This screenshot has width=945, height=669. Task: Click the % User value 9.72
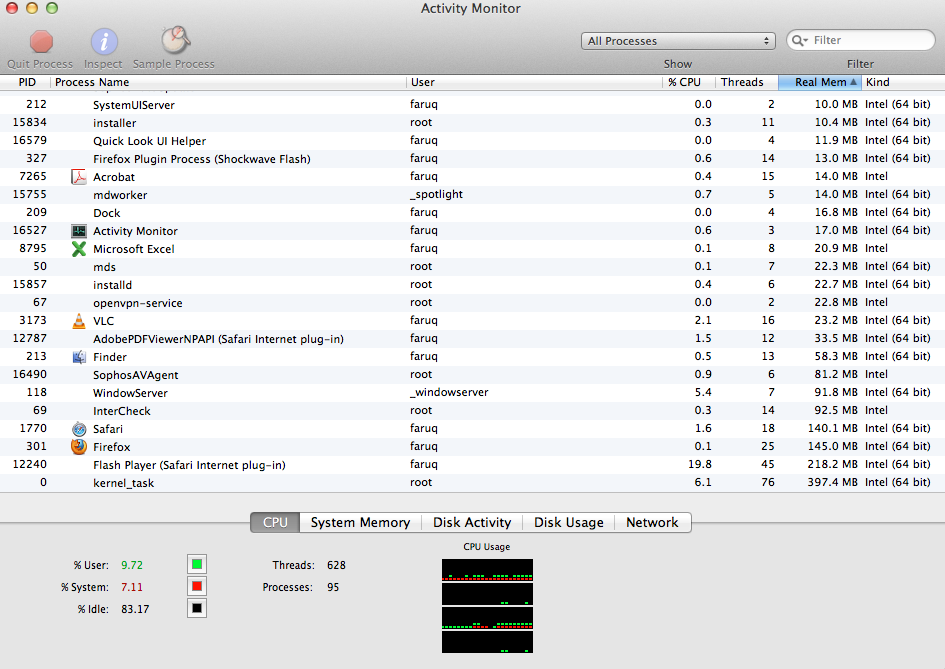click(x=132, y=565)
